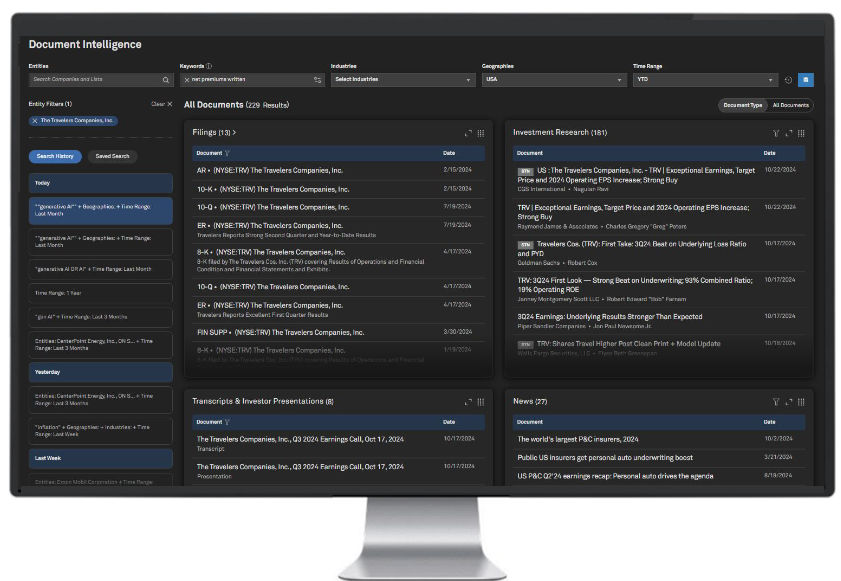
Task: Remove the 'net premiums written' keyword
Action: coord(187,79)
